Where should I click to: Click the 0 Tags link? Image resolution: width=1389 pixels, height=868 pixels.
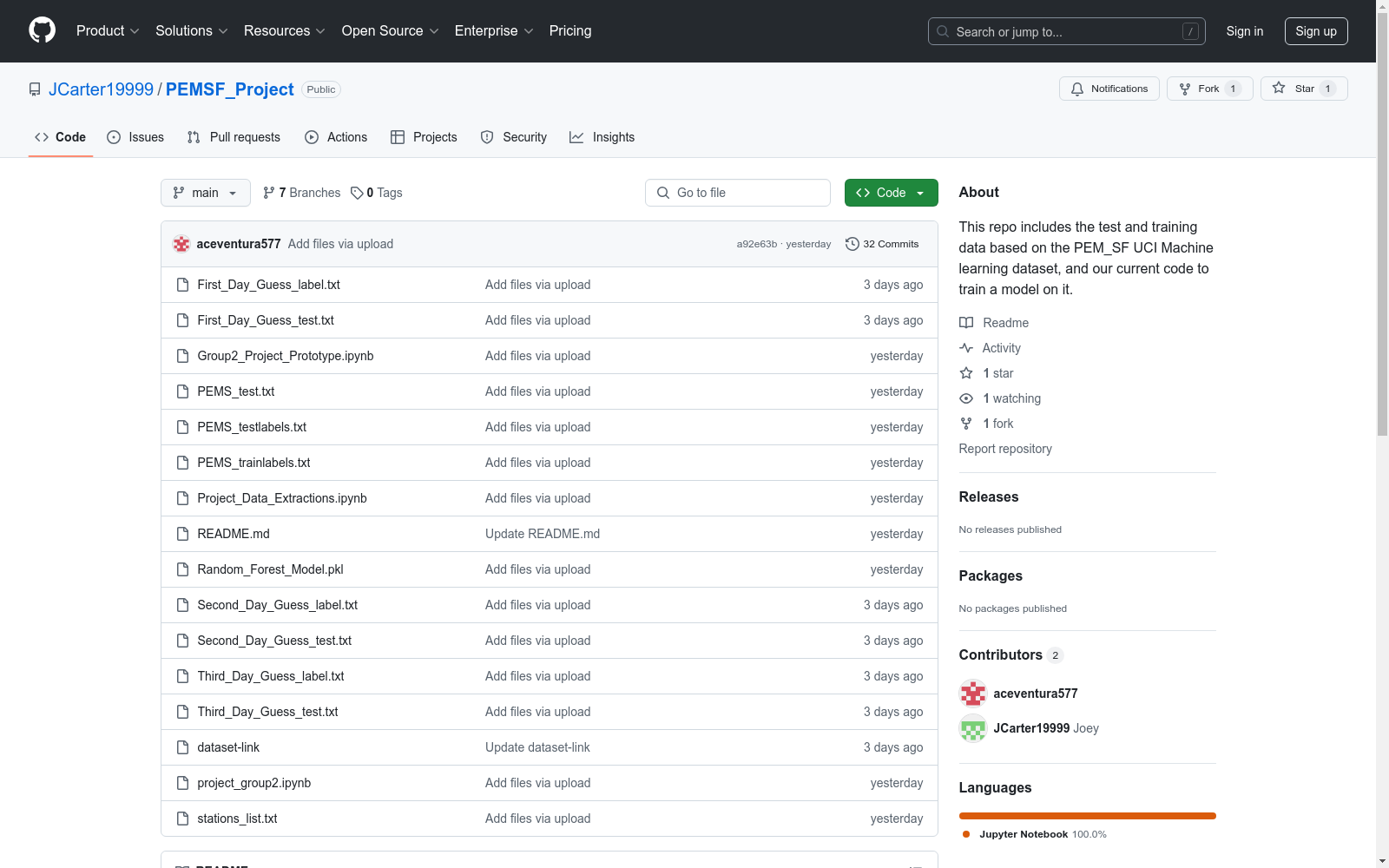377,193
